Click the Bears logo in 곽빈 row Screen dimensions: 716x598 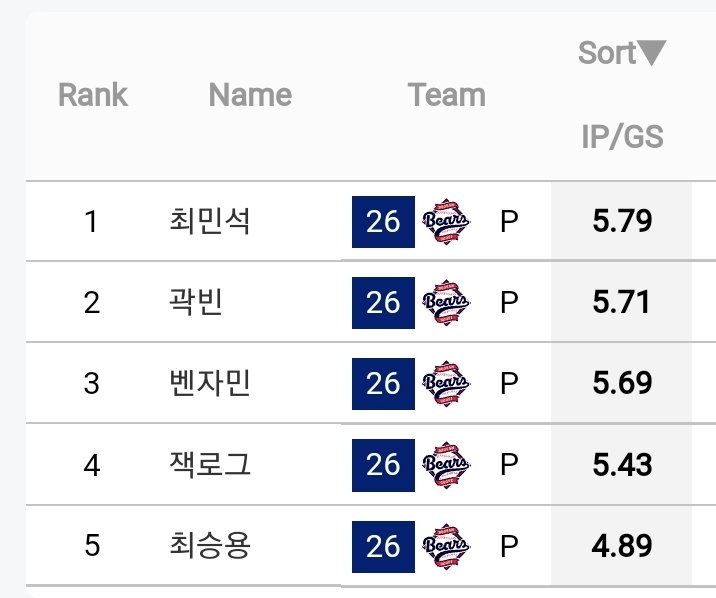446,303
